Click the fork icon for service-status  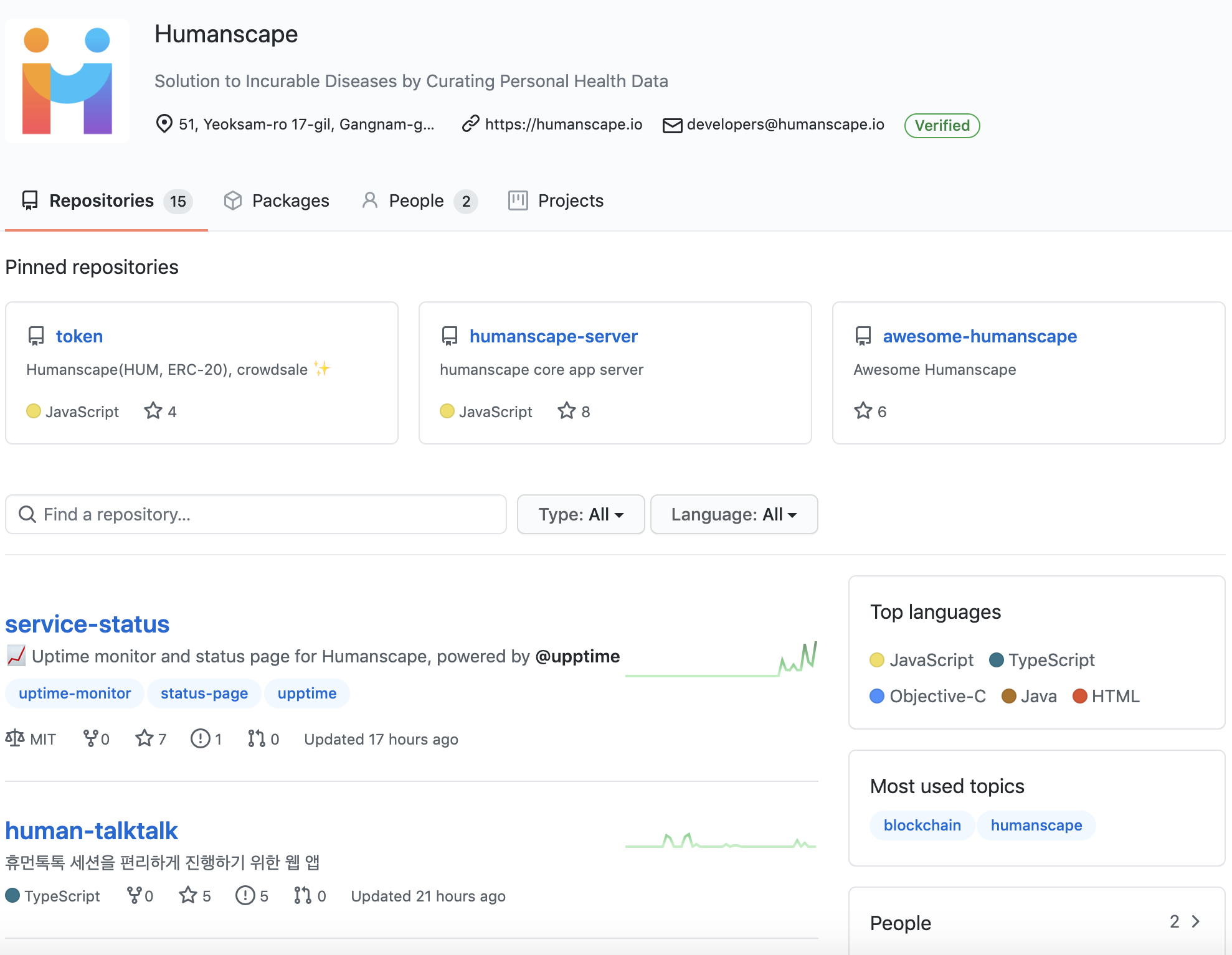[90, 738]
